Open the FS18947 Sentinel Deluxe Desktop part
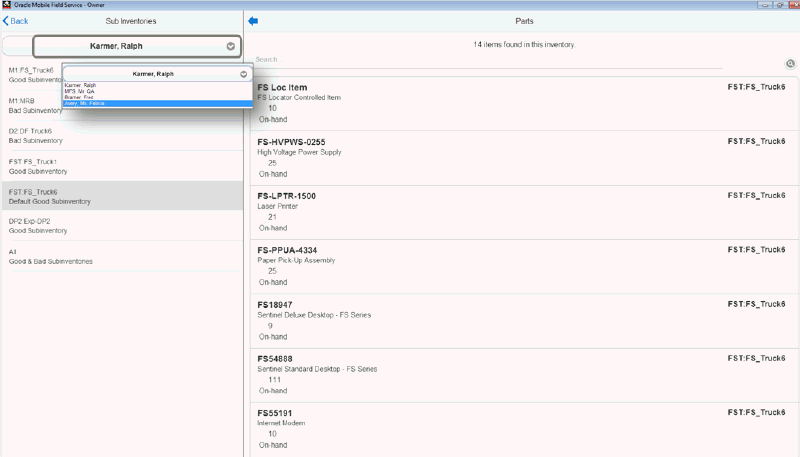800x457 pixels. click(524, 321)
